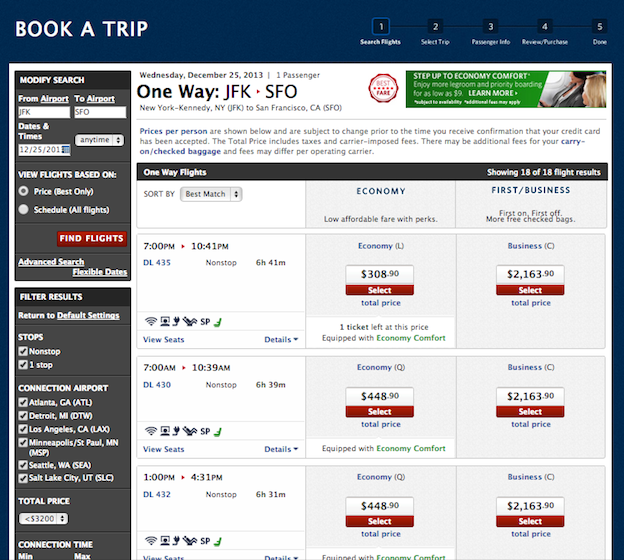Select the $308.90 Economy fare

(x=379, y=290)
